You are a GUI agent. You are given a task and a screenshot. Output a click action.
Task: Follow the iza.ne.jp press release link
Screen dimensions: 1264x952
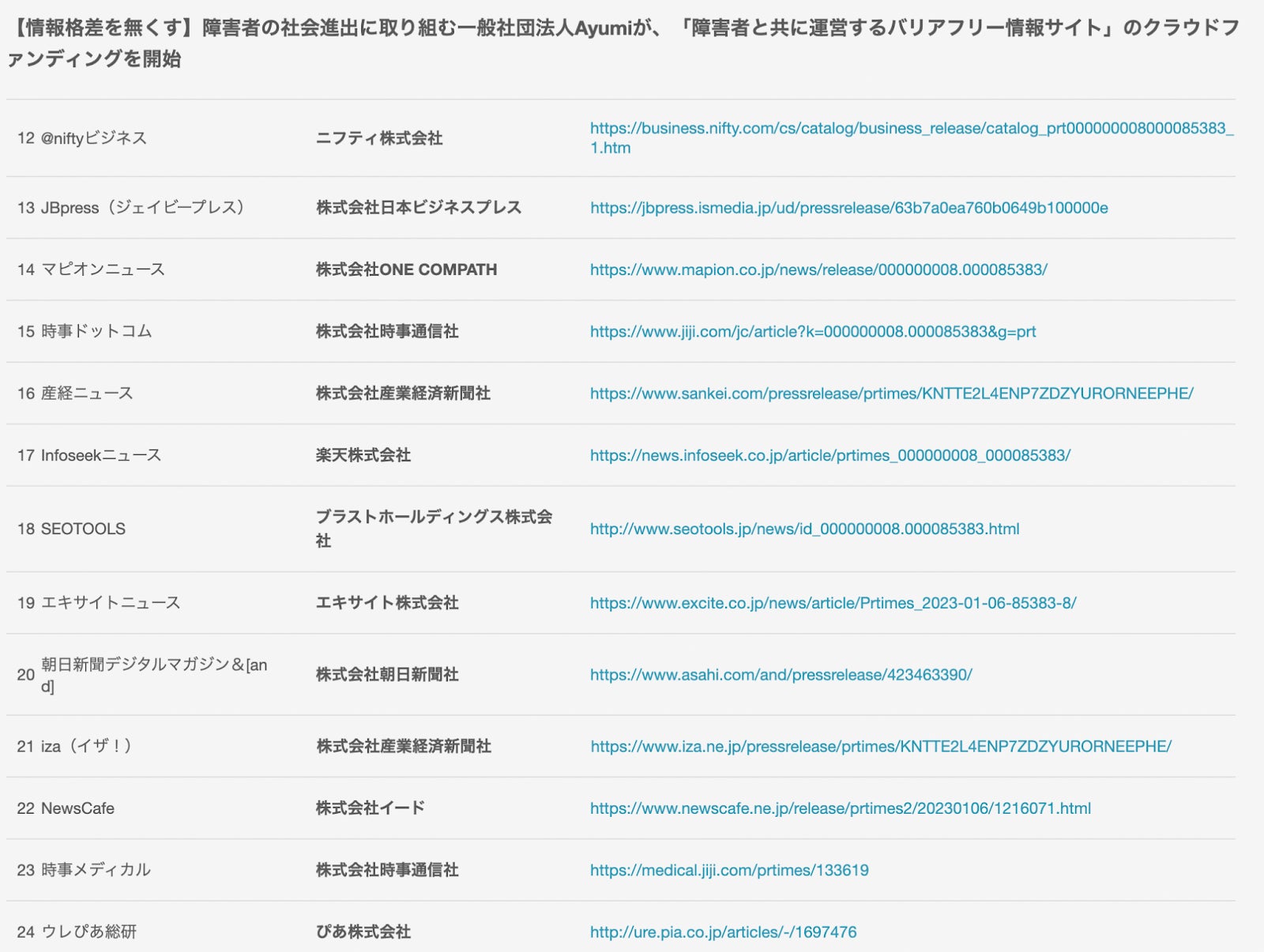[x=881, y=747]
